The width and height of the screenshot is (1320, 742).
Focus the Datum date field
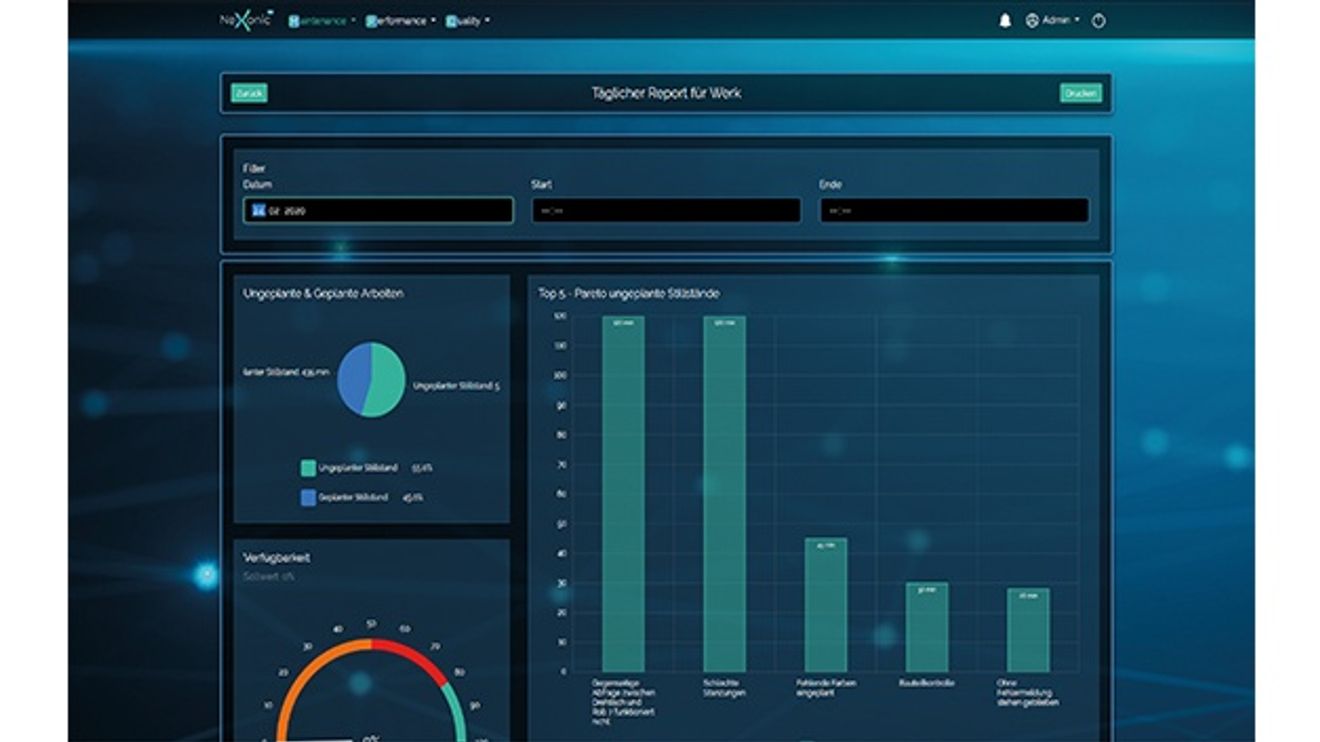[378, 210]
